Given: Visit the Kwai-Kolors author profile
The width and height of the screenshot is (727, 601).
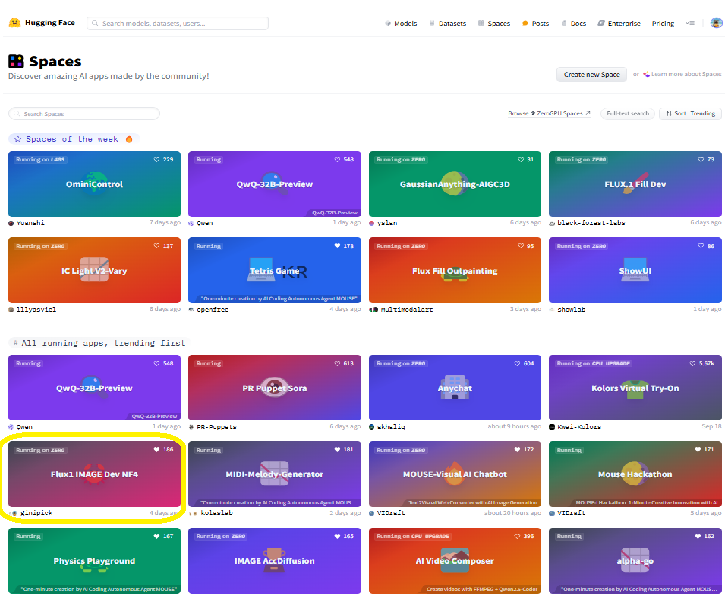Looking at the screenshot, I should click(579, 427).
